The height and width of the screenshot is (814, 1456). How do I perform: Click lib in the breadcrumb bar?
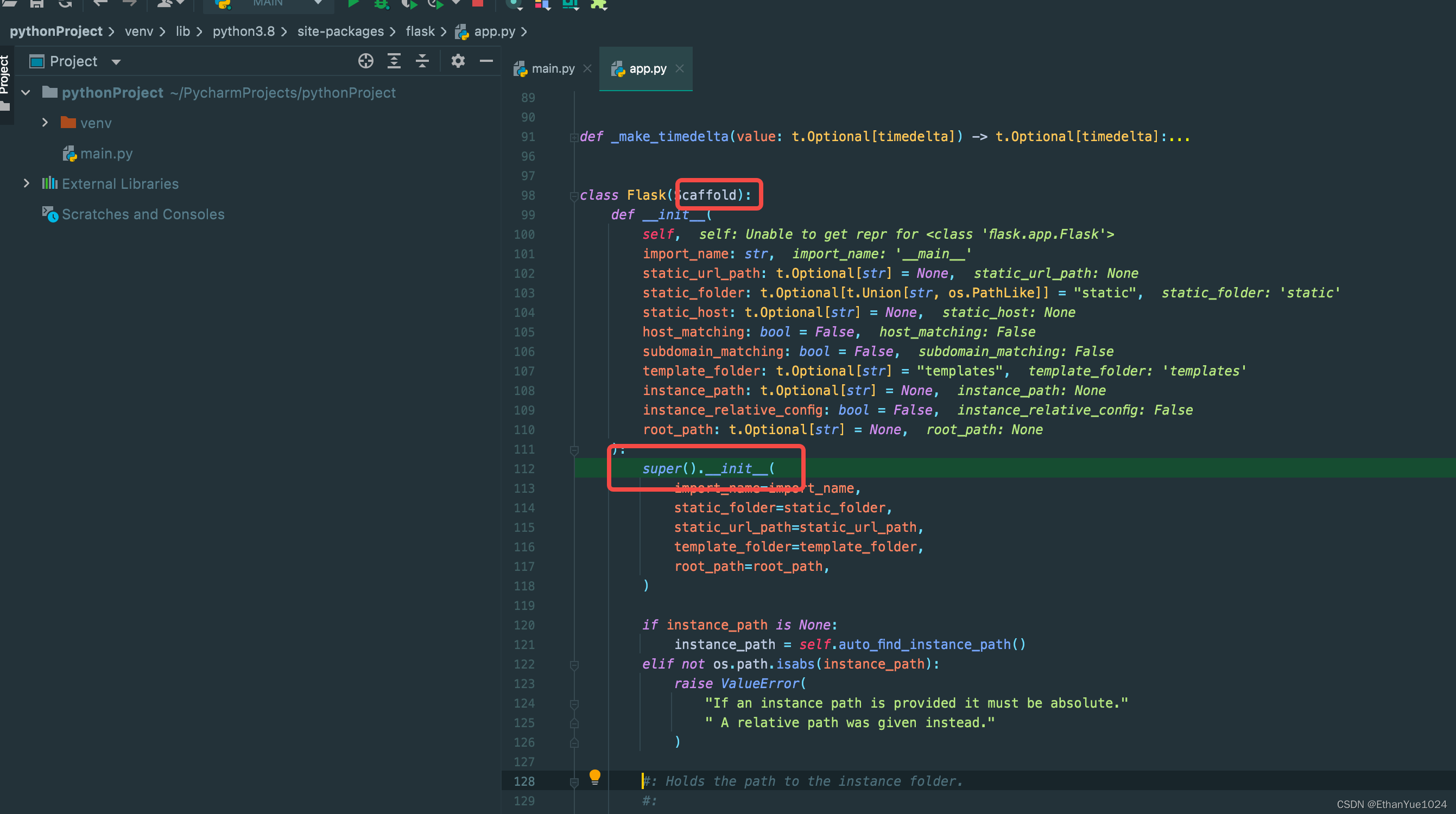[x=182, y=31]
